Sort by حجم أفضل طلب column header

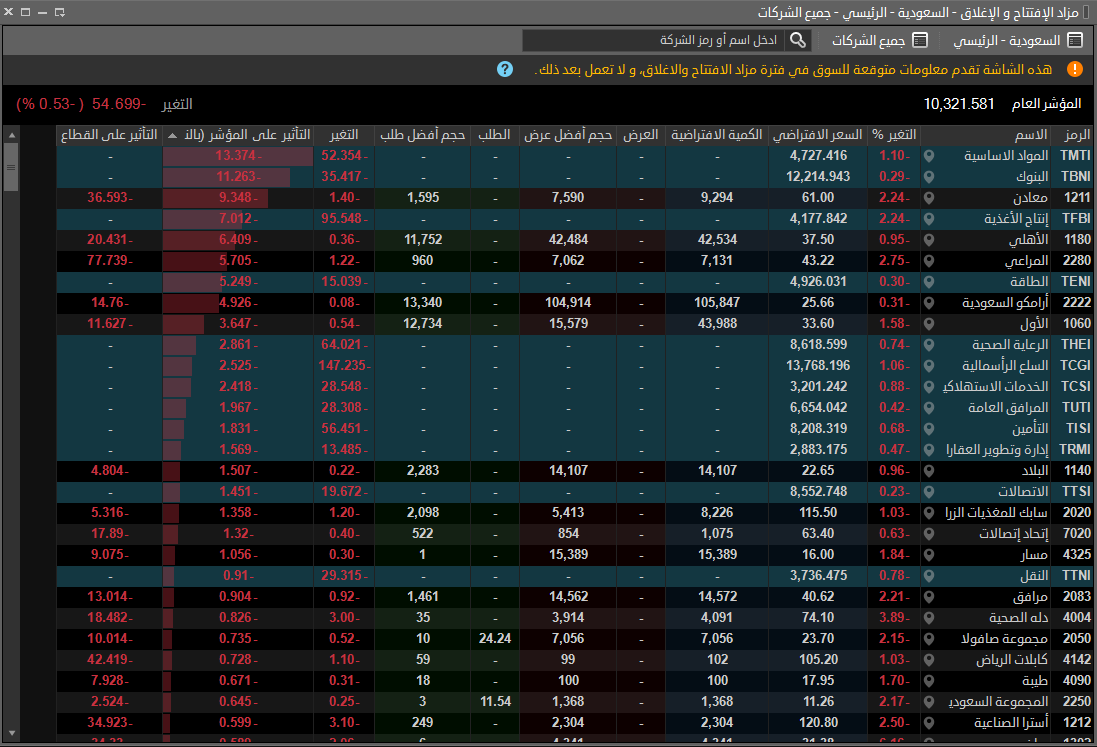[423, 135]
